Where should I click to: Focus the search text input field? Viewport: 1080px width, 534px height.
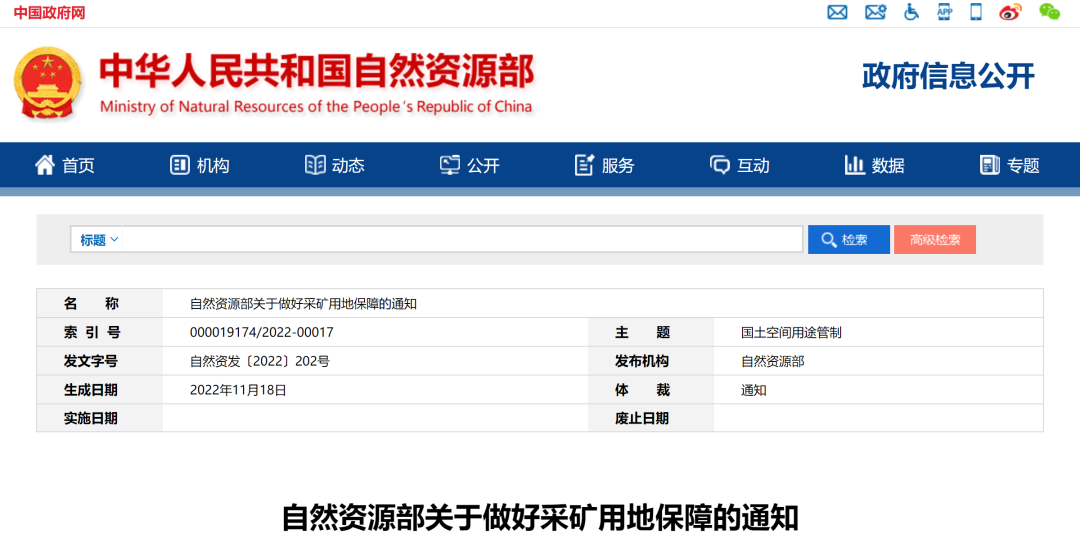click(x=460, y=240)
